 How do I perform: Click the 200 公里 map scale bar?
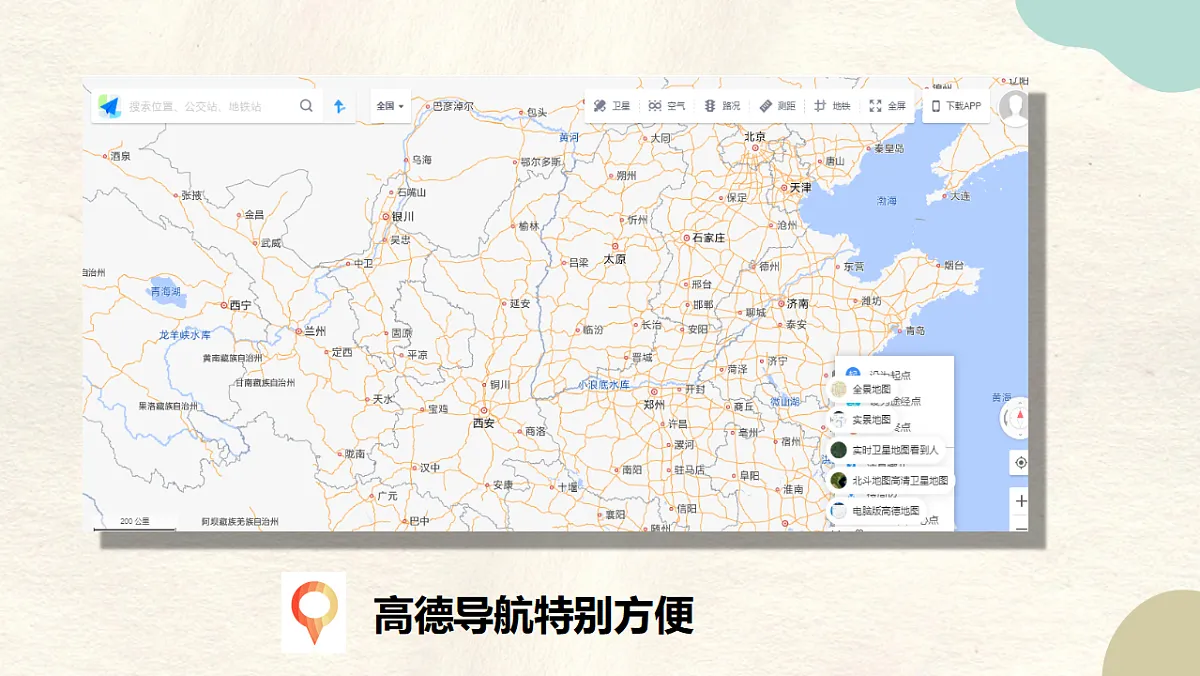pos(135,524)
